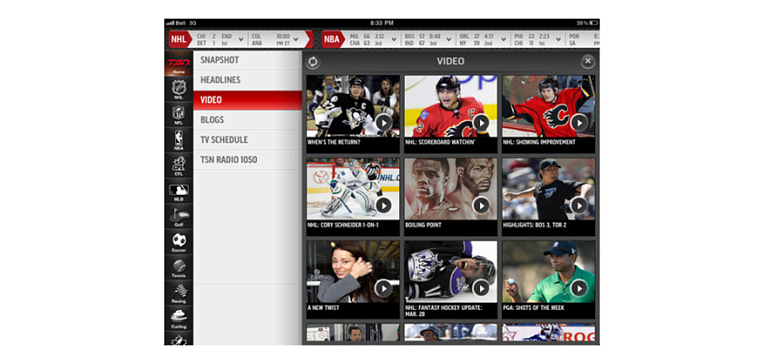Screen dimensions: 764x364
Task: Open the Tennis section icon
Action: click(x=179, y=268)
